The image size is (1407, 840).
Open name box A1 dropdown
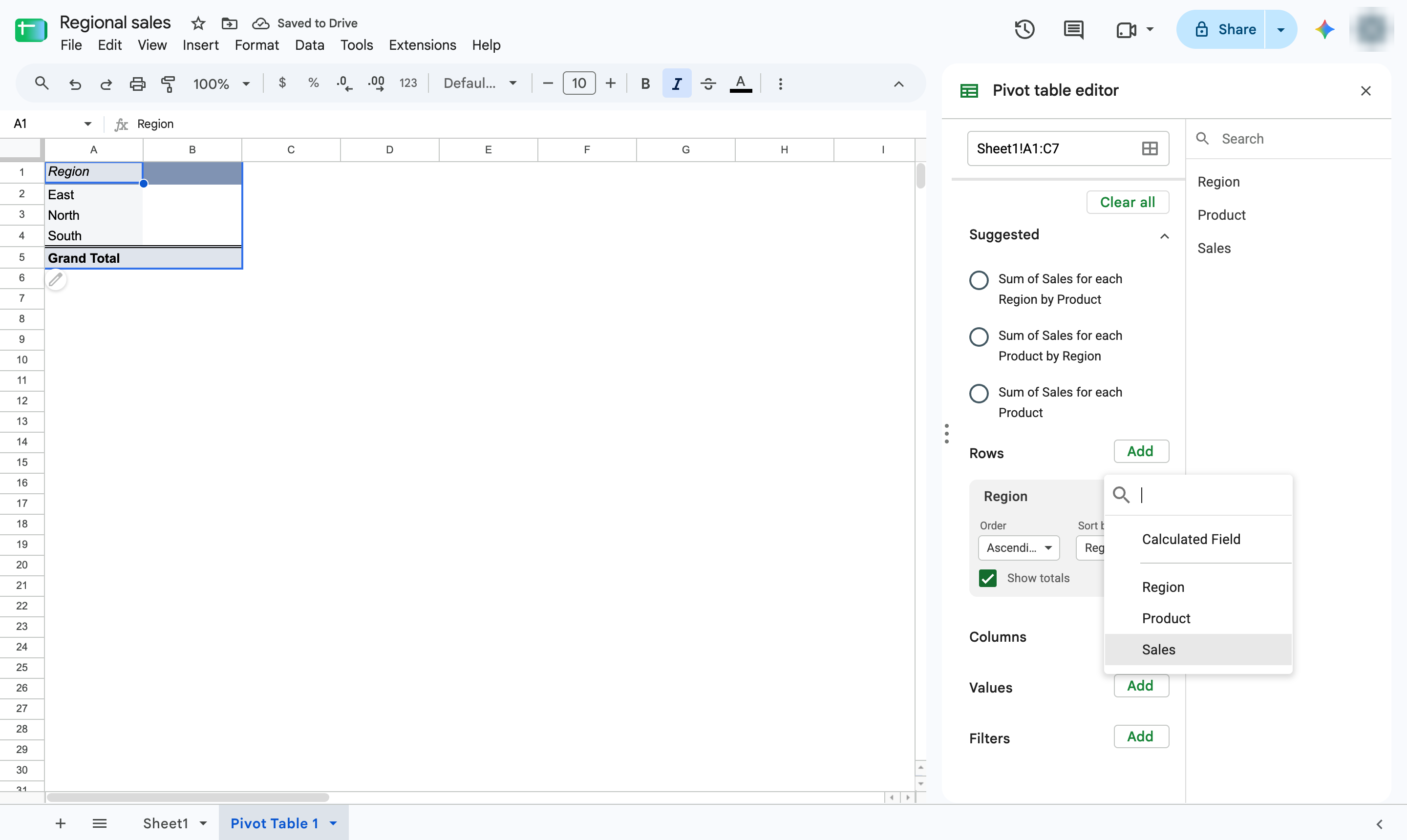click(x=88, y=124)
